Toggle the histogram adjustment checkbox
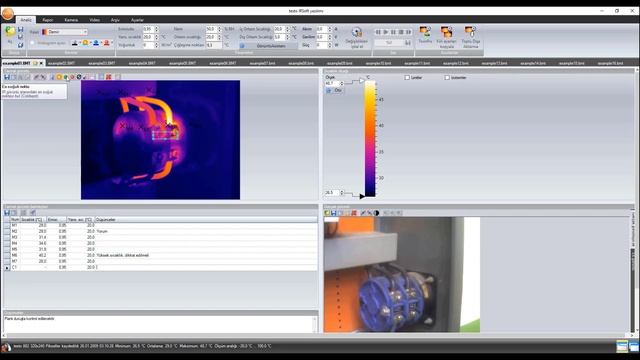The width and height of the screenshot is (640, 360). (32, 43)
